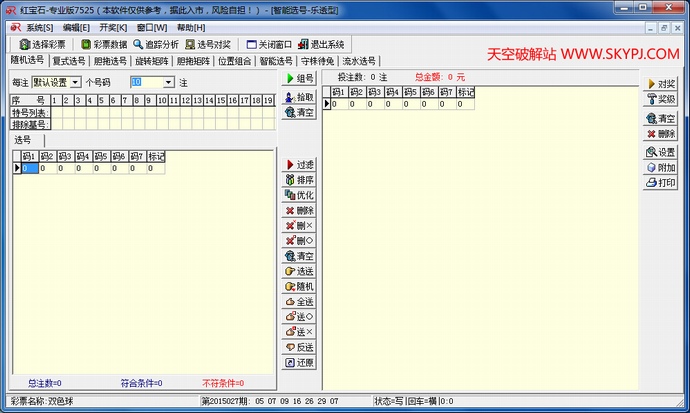
Task: Launch 追踪分析 magnifier tool
Action: coord(155,45)
